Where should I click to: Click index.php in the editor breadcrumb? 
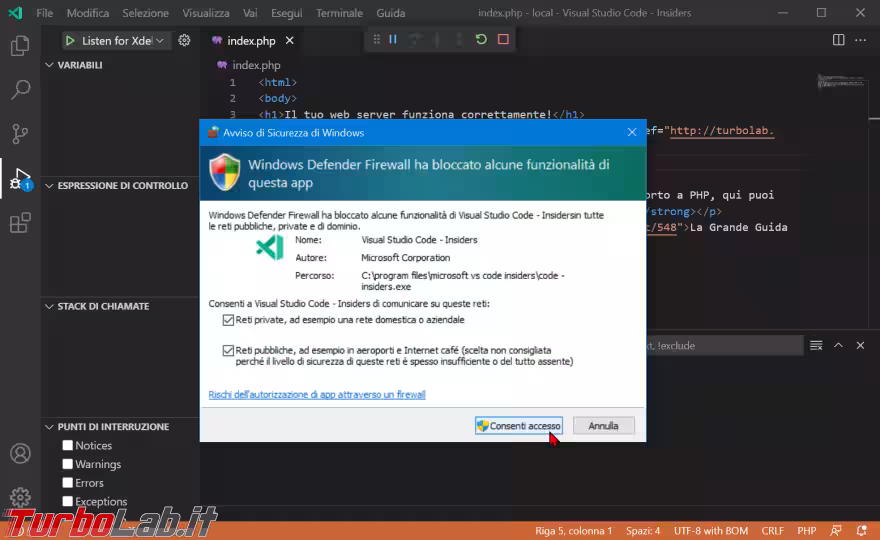(x=256, y=65)
